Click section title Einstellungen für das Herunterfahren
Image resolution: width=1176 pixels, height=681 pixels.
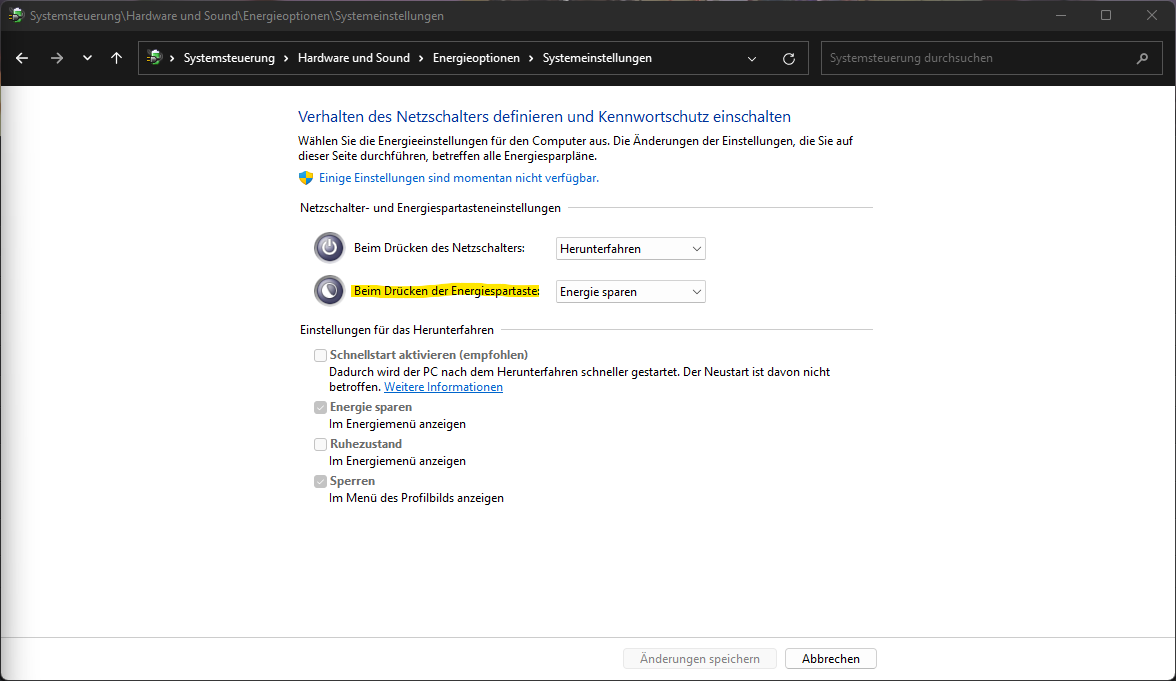(397, 329)
